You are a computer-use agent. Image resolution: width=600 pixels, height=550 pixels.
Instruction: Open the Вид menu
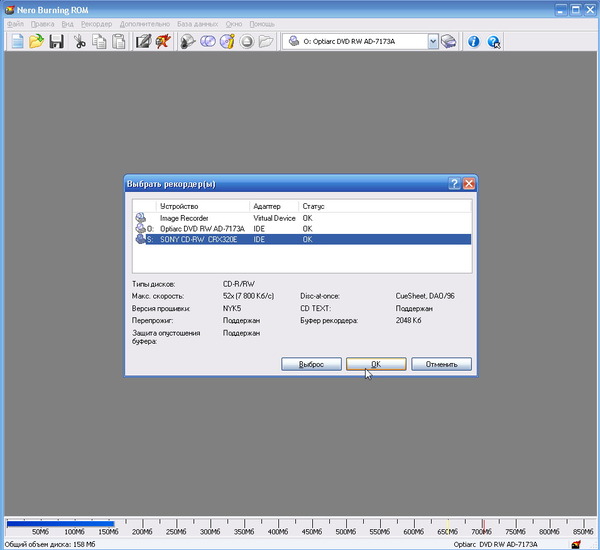point(67,24)
